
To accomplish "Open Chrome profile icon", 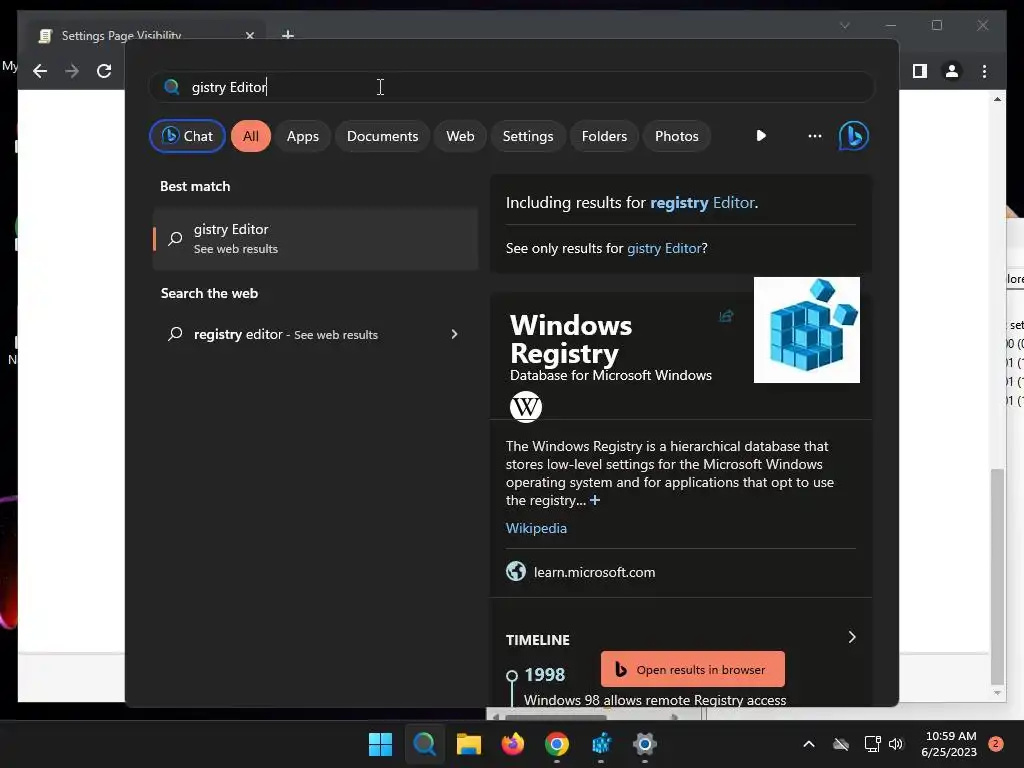I will 952,71.
